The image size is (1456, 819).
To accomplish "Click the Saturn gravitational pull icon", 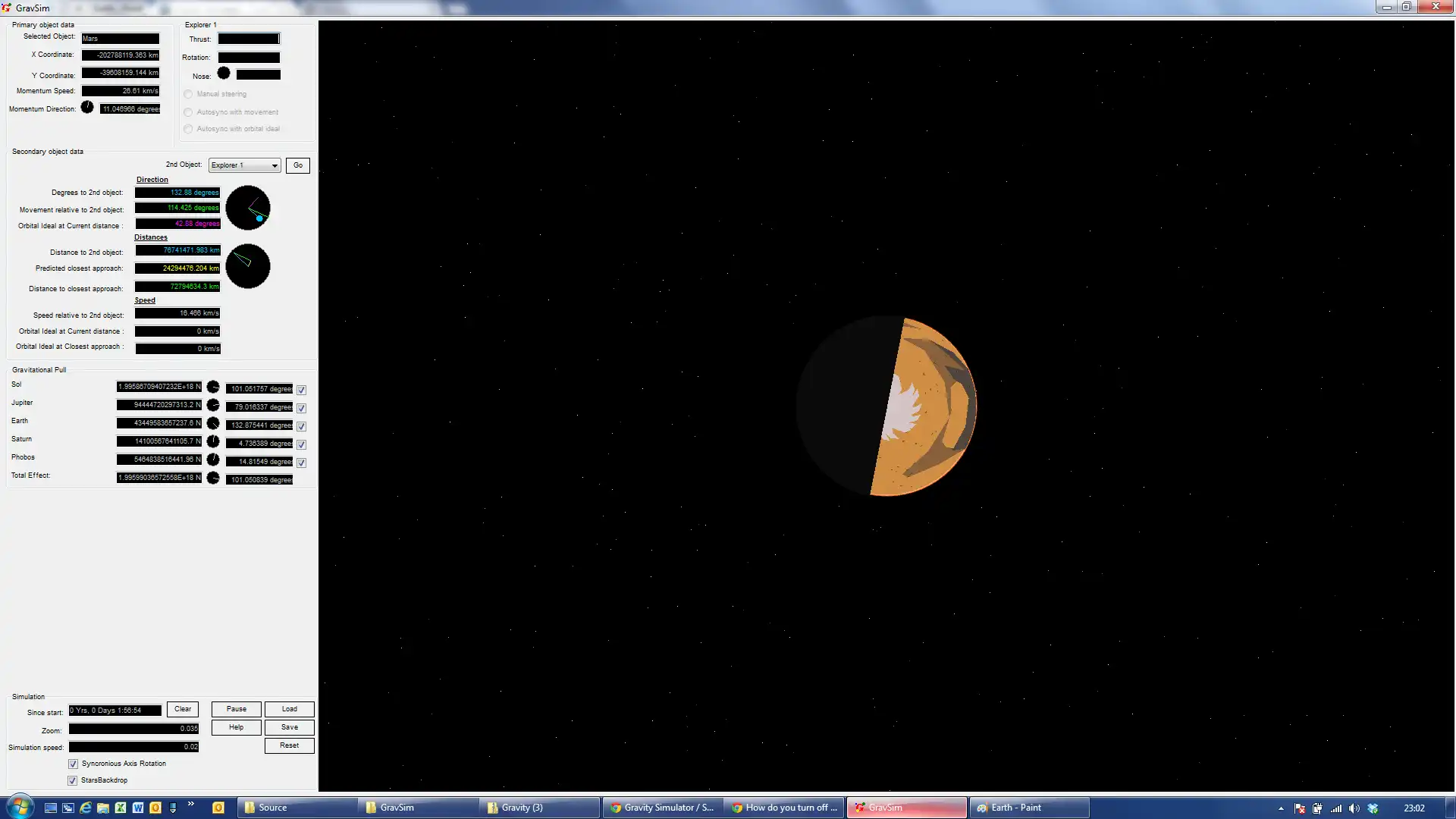I will [213, 441].
